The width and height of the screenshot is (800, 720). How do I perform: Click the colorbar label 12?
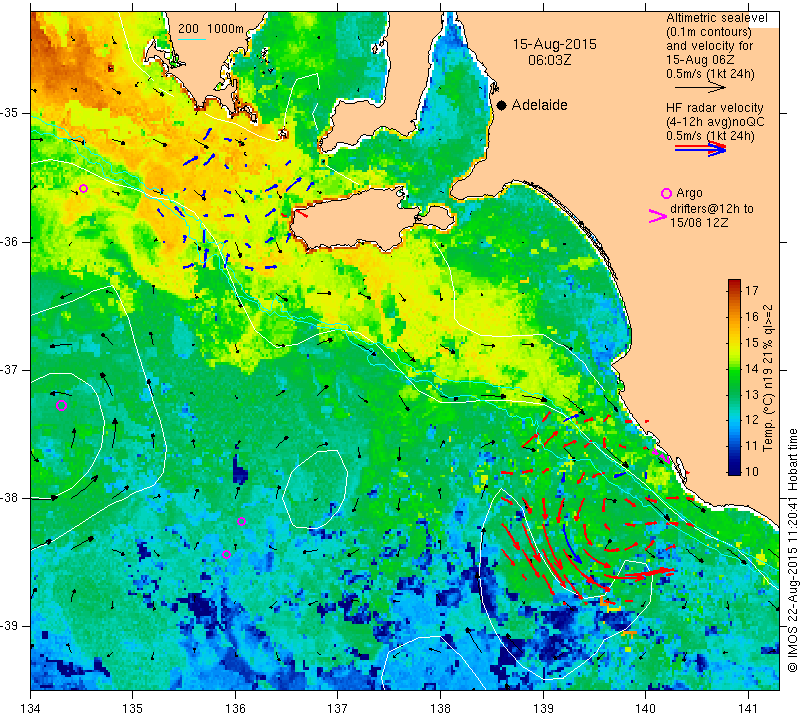pos(752,420)
